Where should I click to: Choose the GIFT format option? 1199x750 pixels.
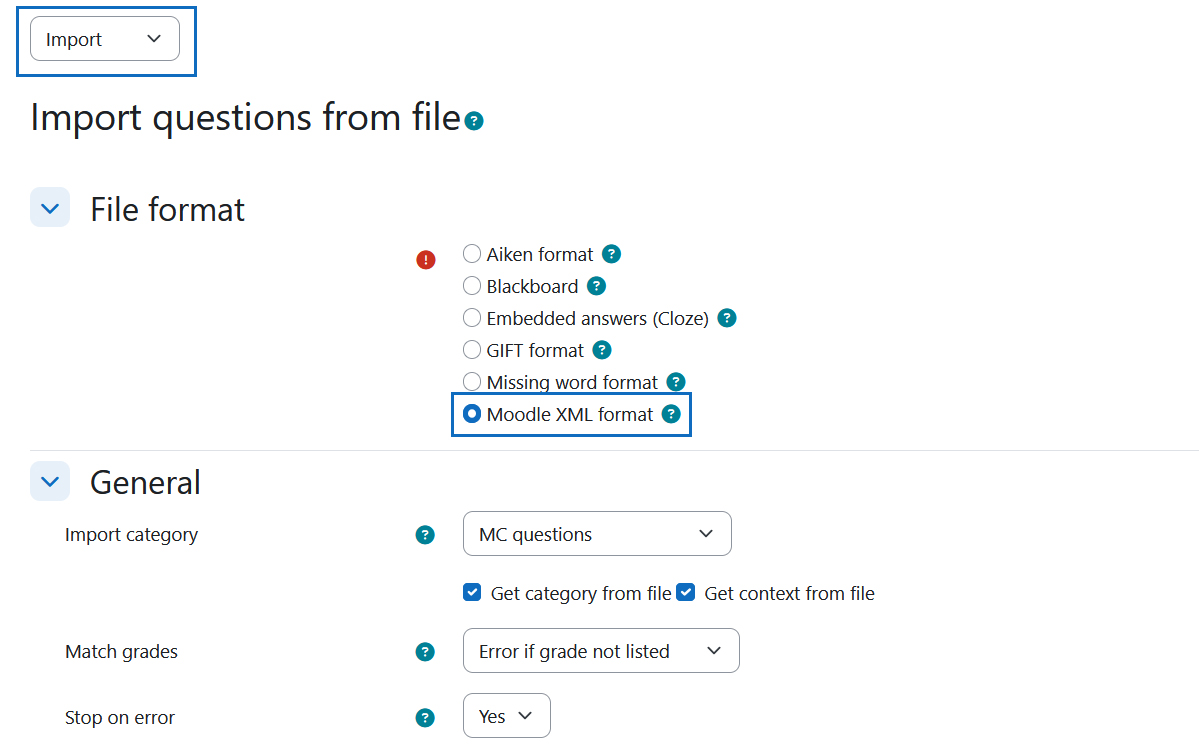[x=472, y=349]
